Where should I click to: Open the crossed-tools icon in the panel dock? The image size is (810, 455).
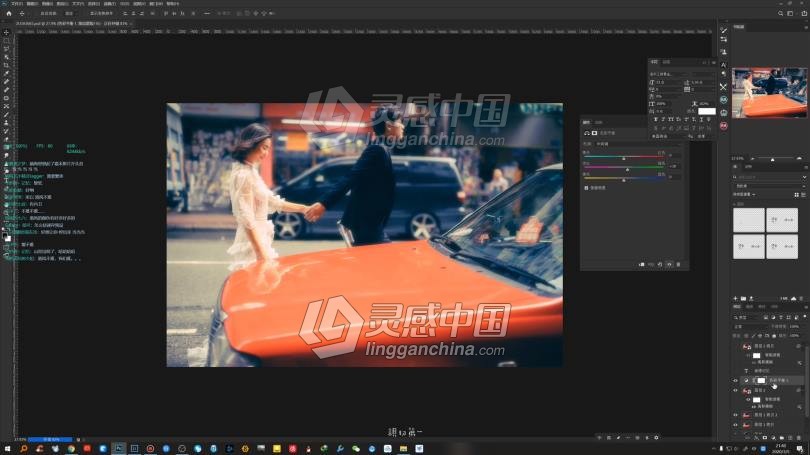[x=724, y=87]
